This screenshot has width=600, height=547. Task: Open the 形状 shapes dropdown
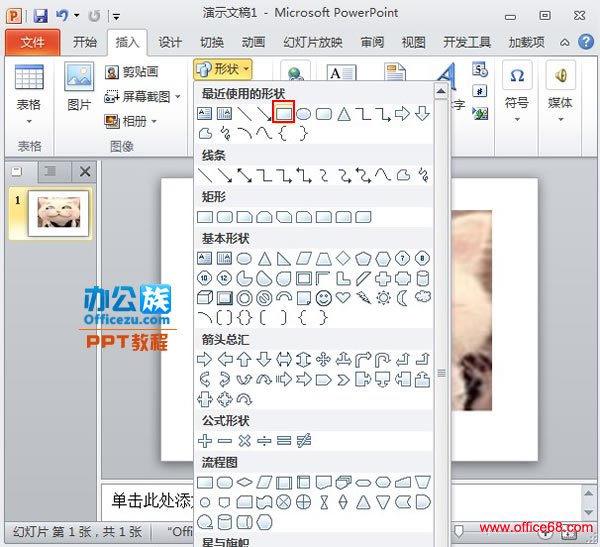click(223, 69)
